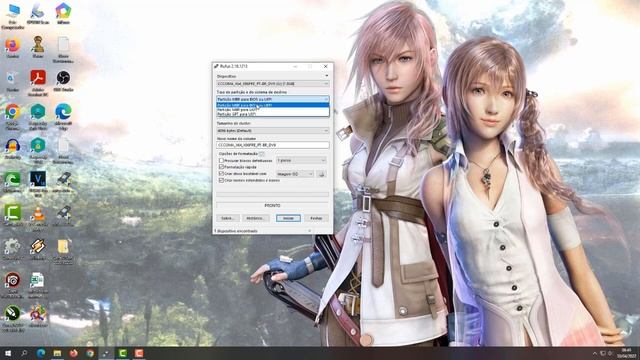Screen dimensions: 640x360
Task: Open the This PC desktop icon
Action: click(13, 16)
